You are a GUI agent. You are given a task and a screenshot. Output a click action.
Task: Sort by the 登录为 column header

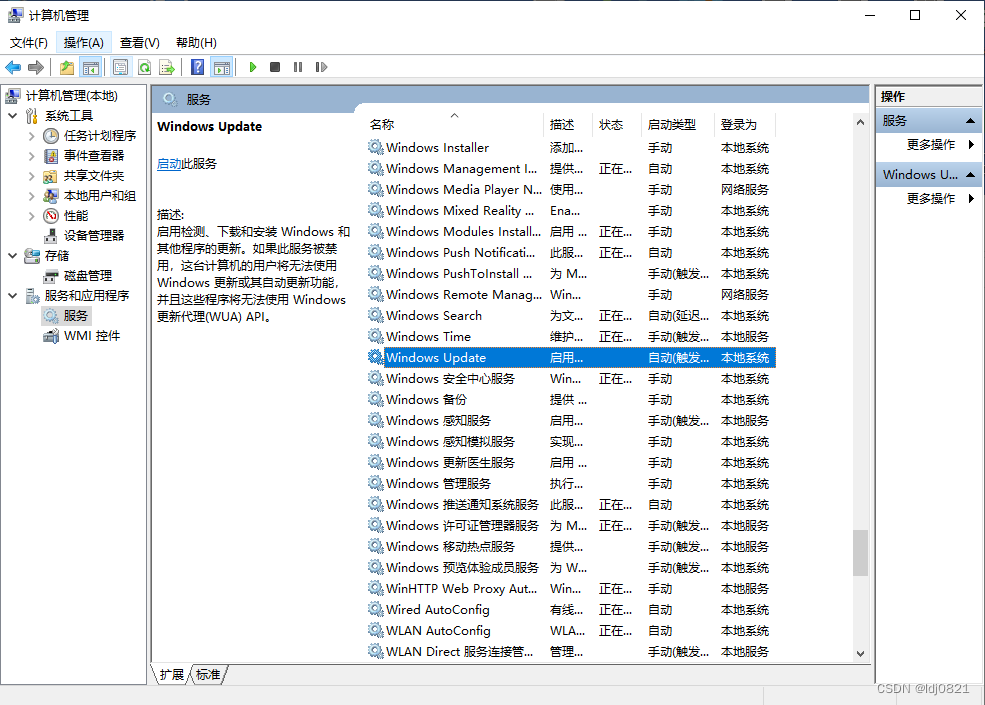coord(744,124)
